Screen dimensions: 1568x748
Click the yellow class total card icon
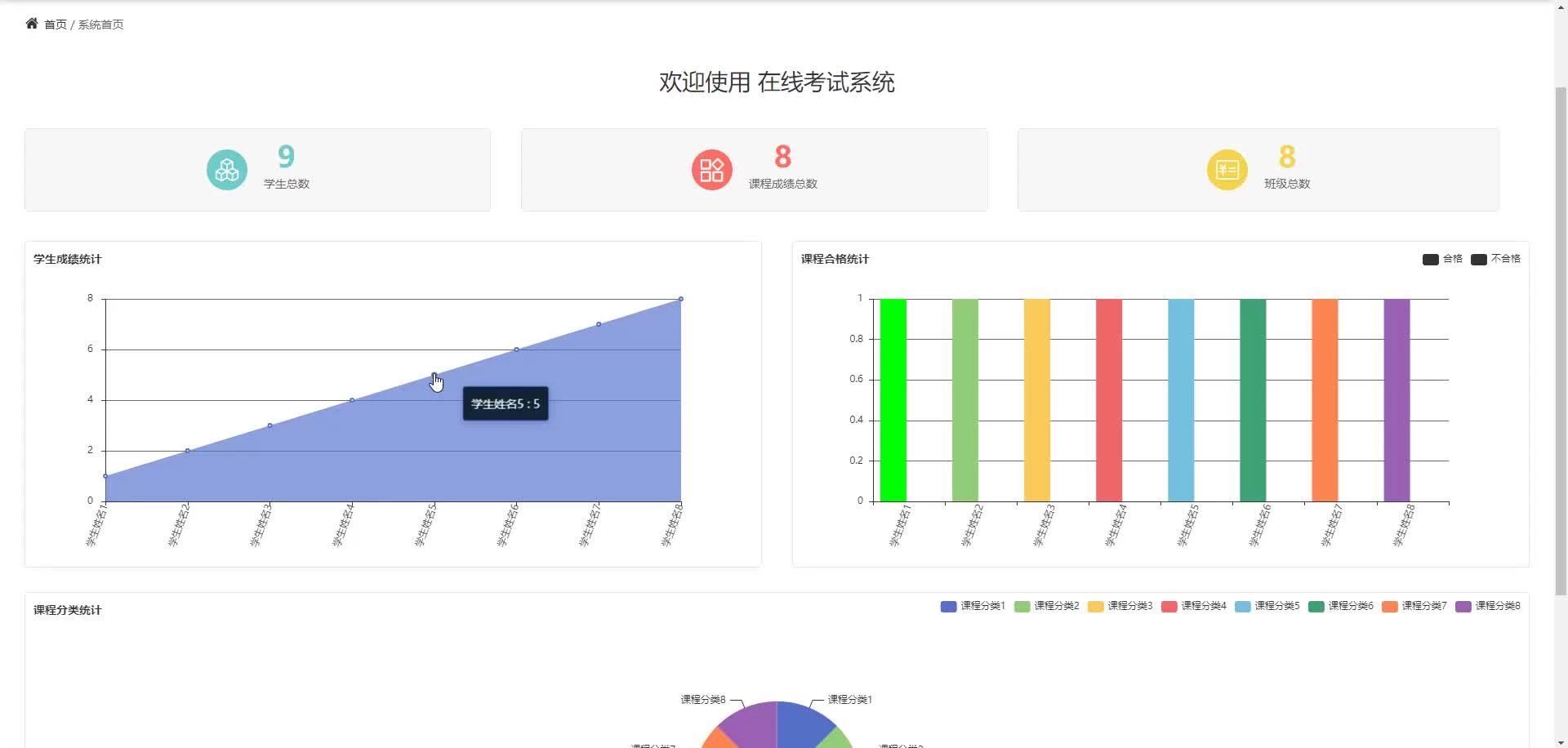point(1227,170)
